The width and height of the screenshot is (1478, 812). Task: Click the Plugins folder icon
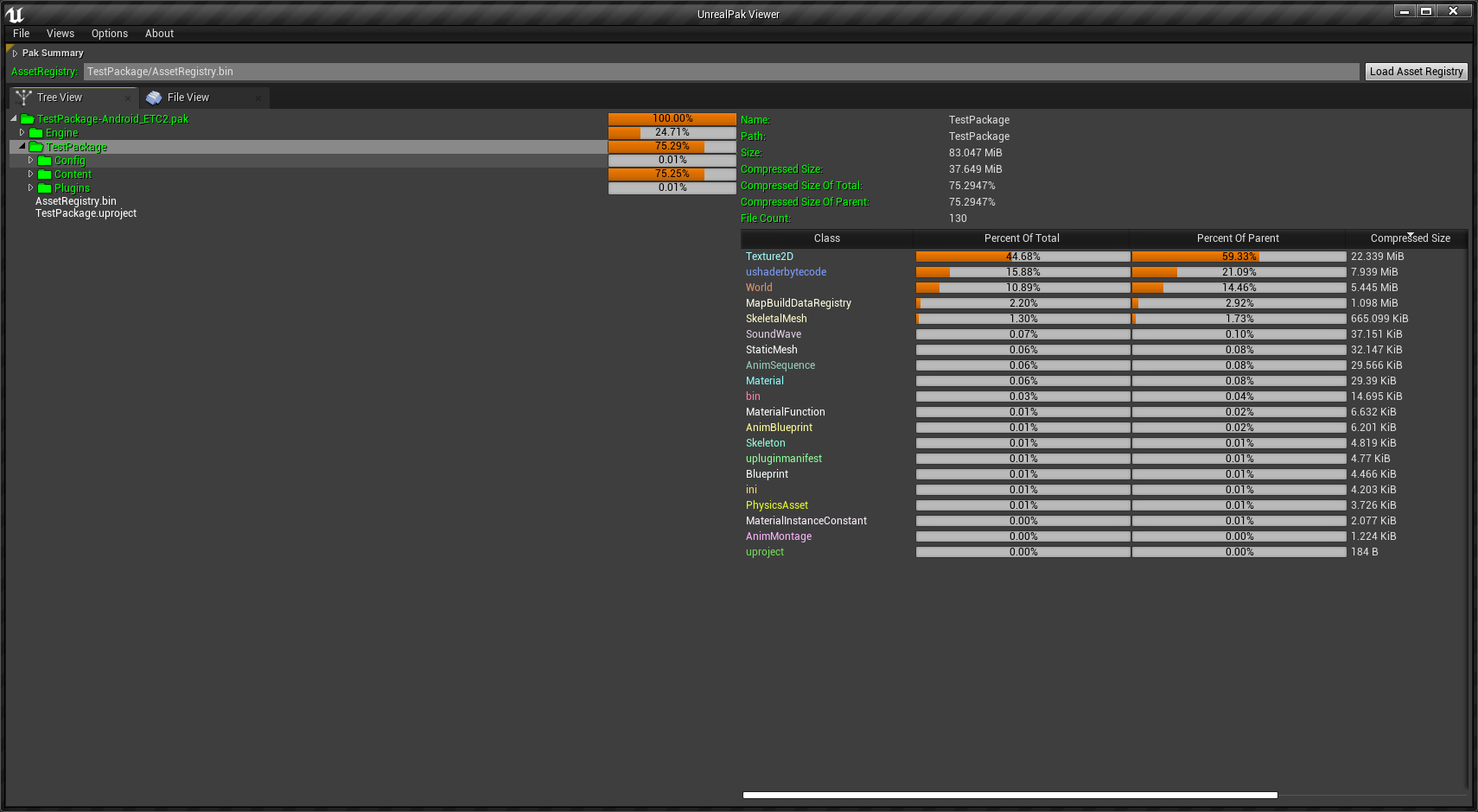[45, 188]
